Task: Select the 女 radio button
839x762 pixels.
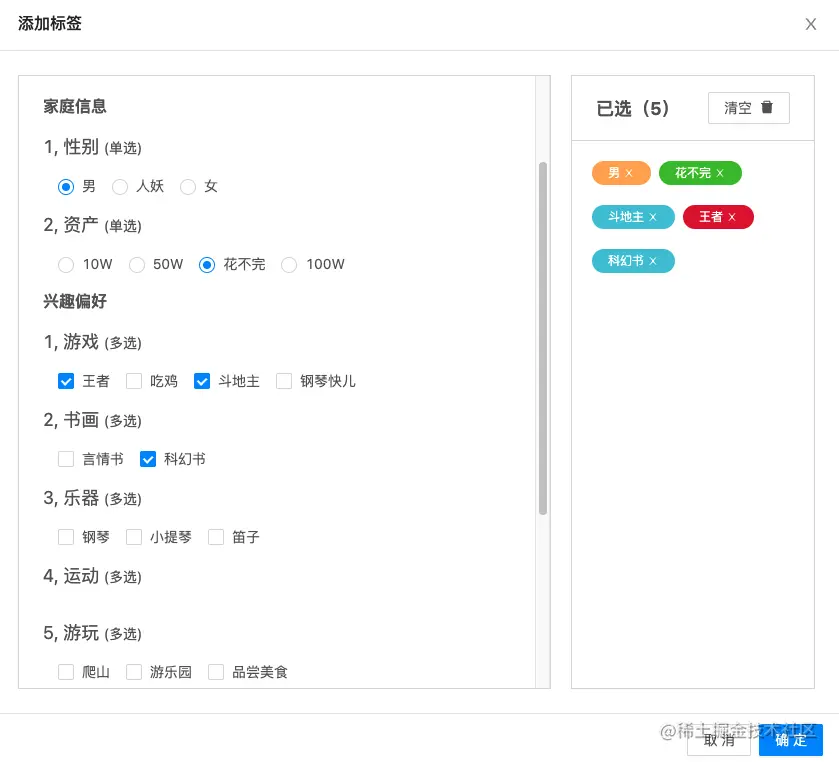Action: 188,187
